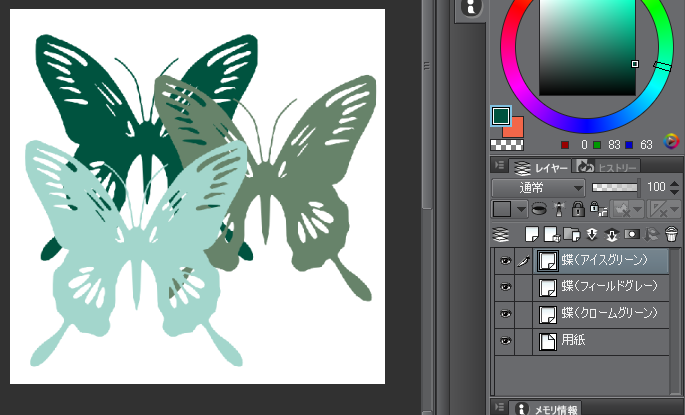Viewport: 685px width, 415px height.
Task: Open ruler visibility dropdown
Action: (x=663, y=209)
